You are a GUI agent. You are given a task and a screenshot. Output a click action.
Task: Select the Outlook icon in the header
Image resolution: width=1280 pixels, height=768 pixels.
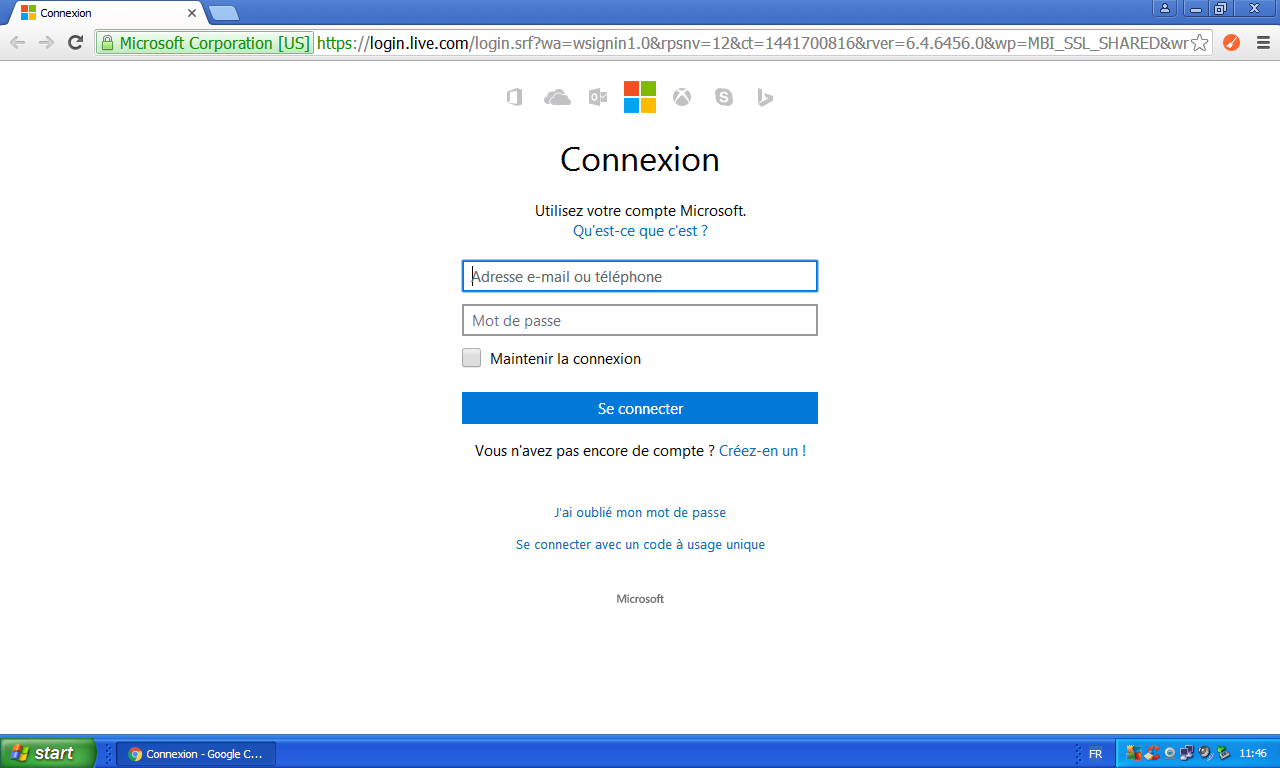tap(598, 97)
